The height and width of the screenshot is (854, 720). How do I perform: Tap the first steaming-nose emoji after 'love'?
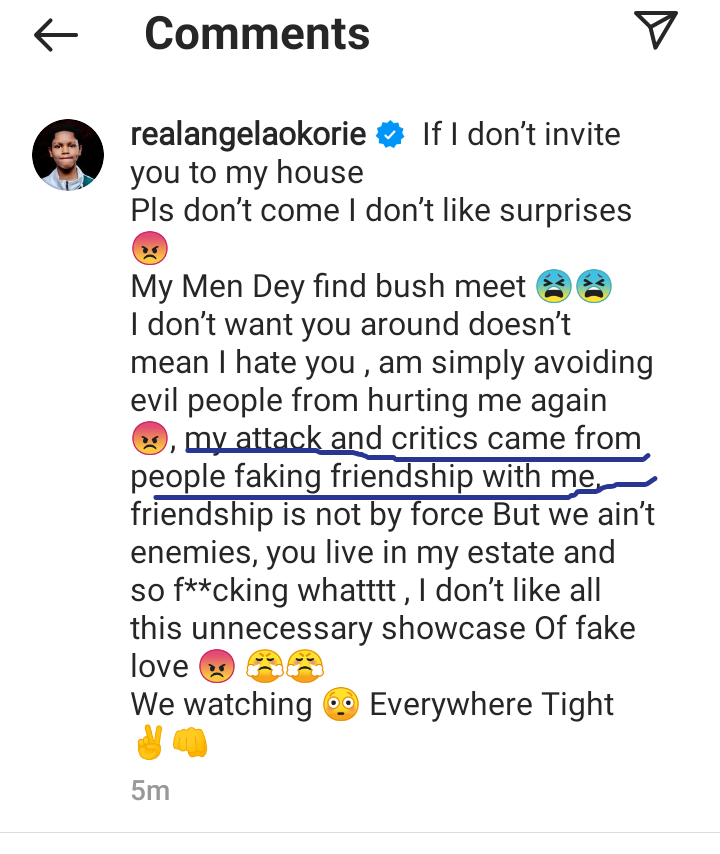264,666
